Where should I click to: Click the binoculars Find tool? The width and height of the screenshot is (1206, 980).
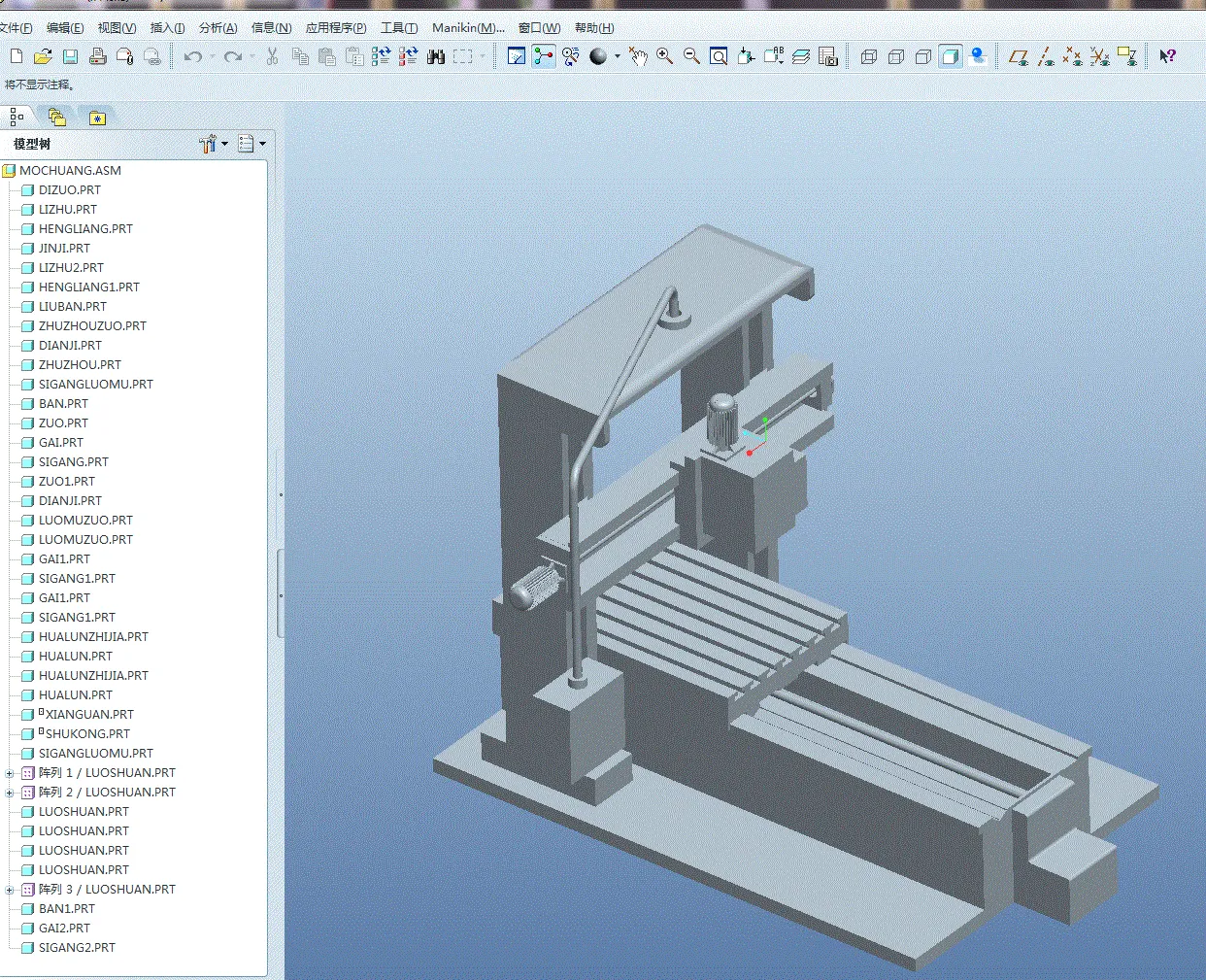[436, 57]
